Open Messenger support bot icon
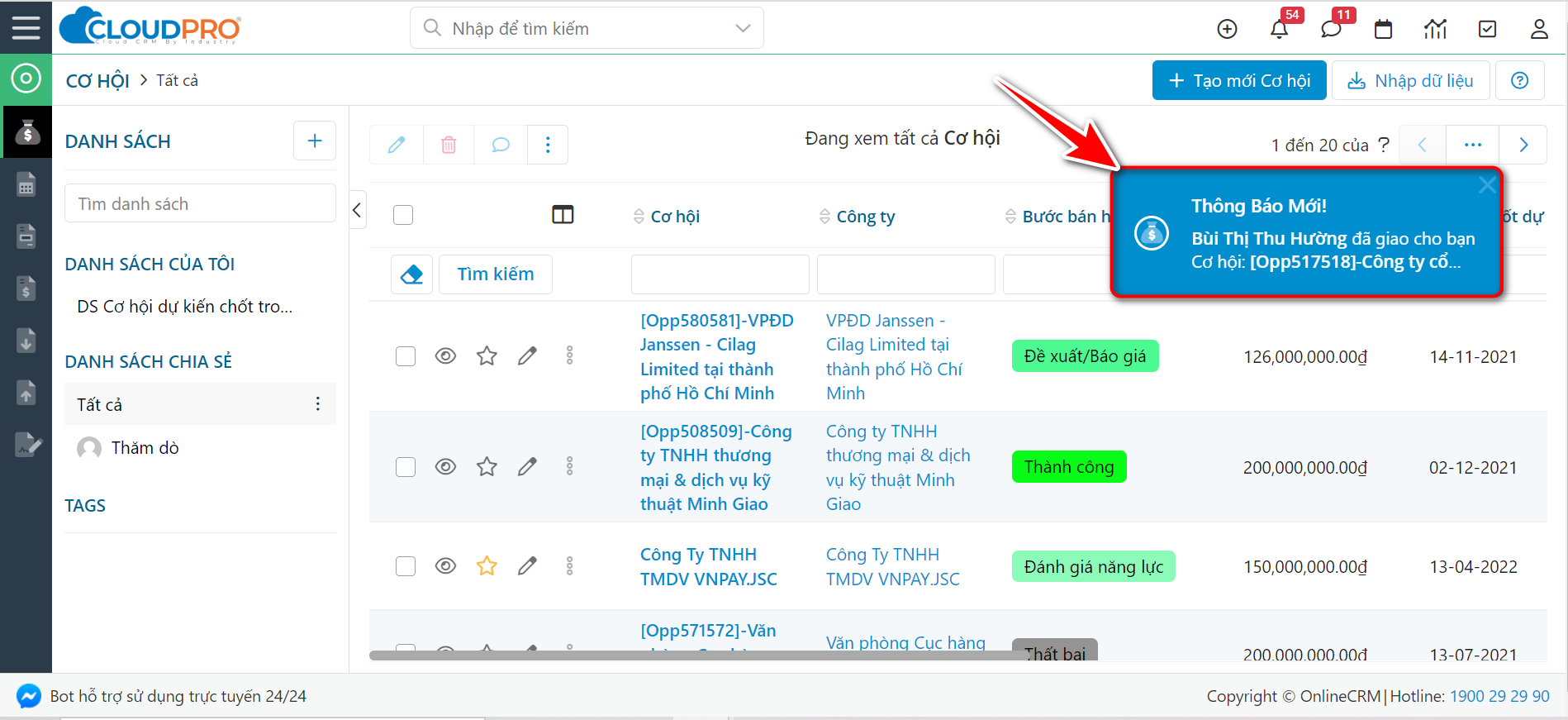The width and height of the screenshot is (1568, 720). coord(28,696)
